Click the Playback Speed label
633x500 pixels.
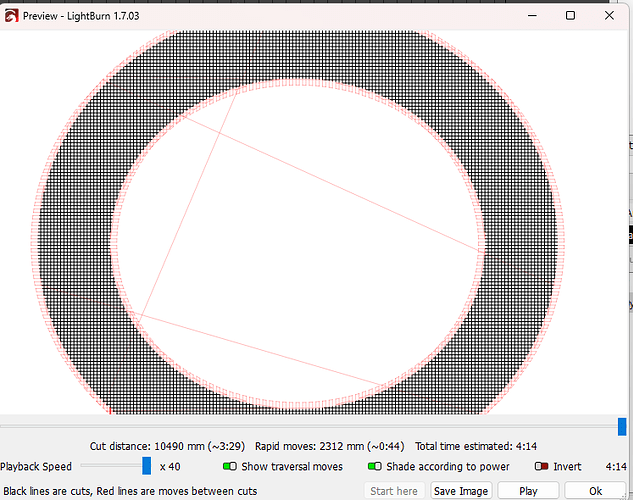pos(36,467)
